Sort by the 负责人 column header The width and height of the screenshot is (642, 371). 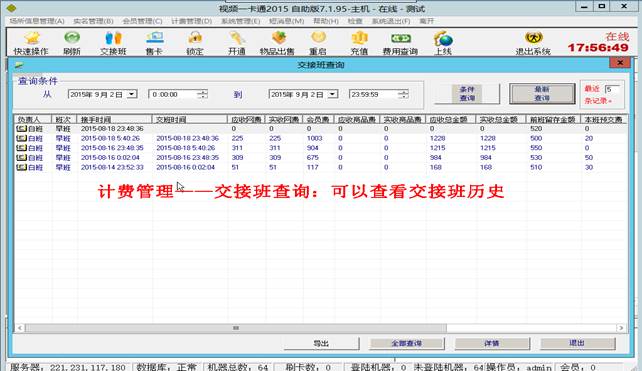click(x=33, y=119)
